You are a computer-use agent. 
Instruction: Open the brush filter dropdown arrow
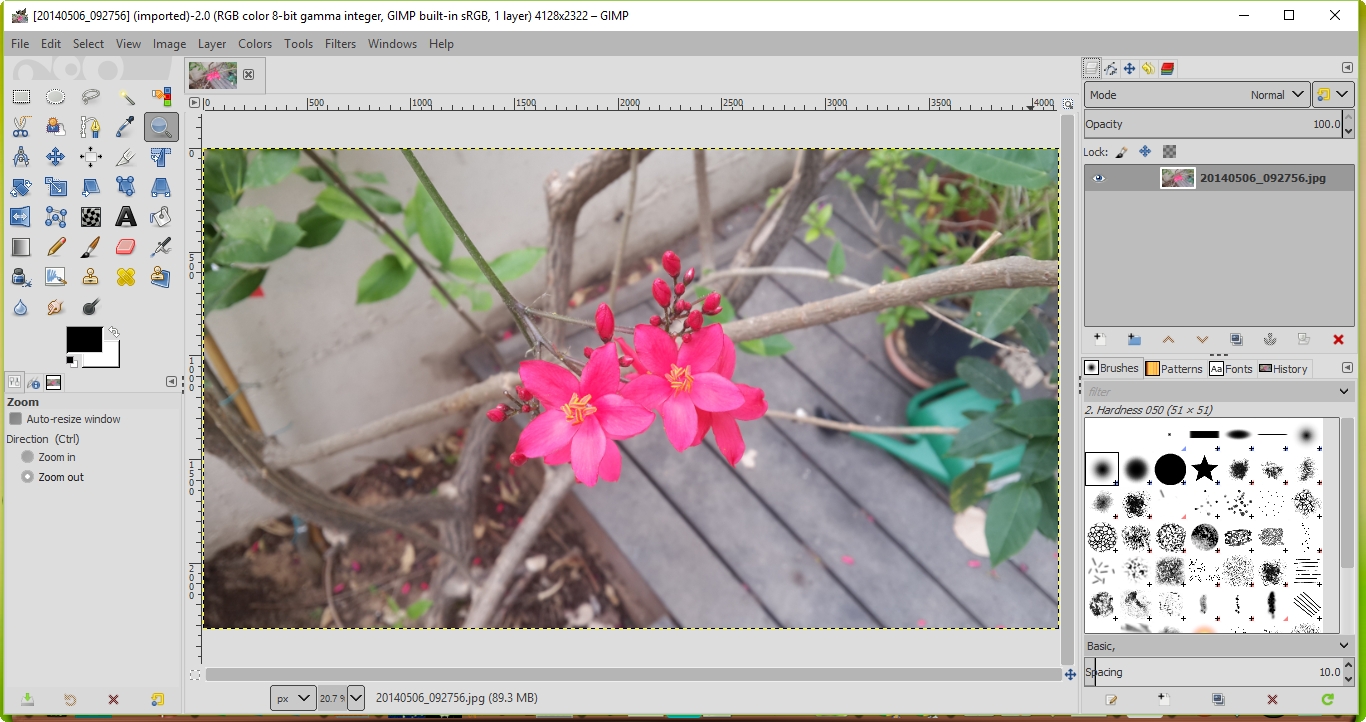1345,392
